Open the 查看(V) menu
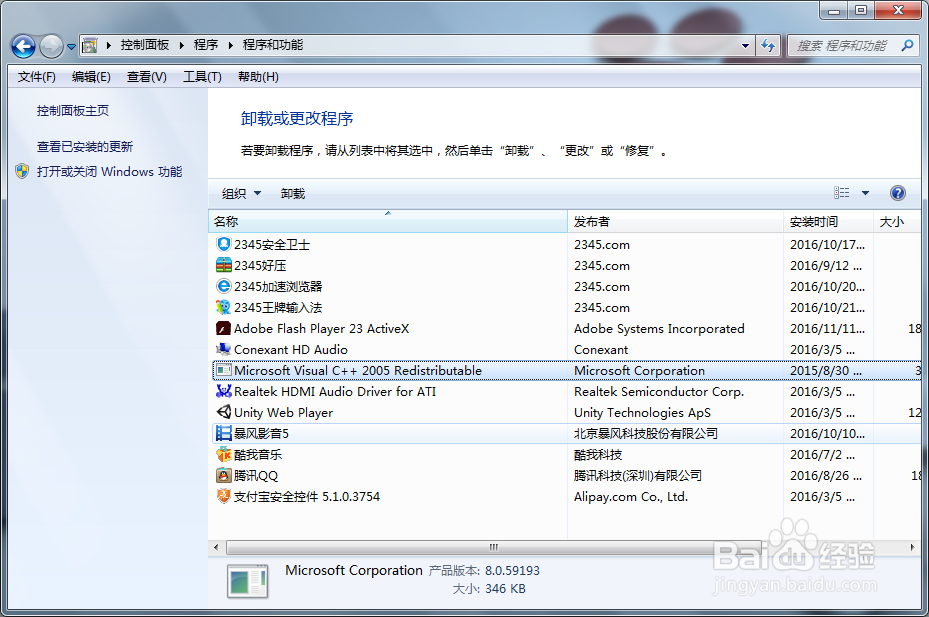This screenshot has width=929, height=617. point(146,77)
